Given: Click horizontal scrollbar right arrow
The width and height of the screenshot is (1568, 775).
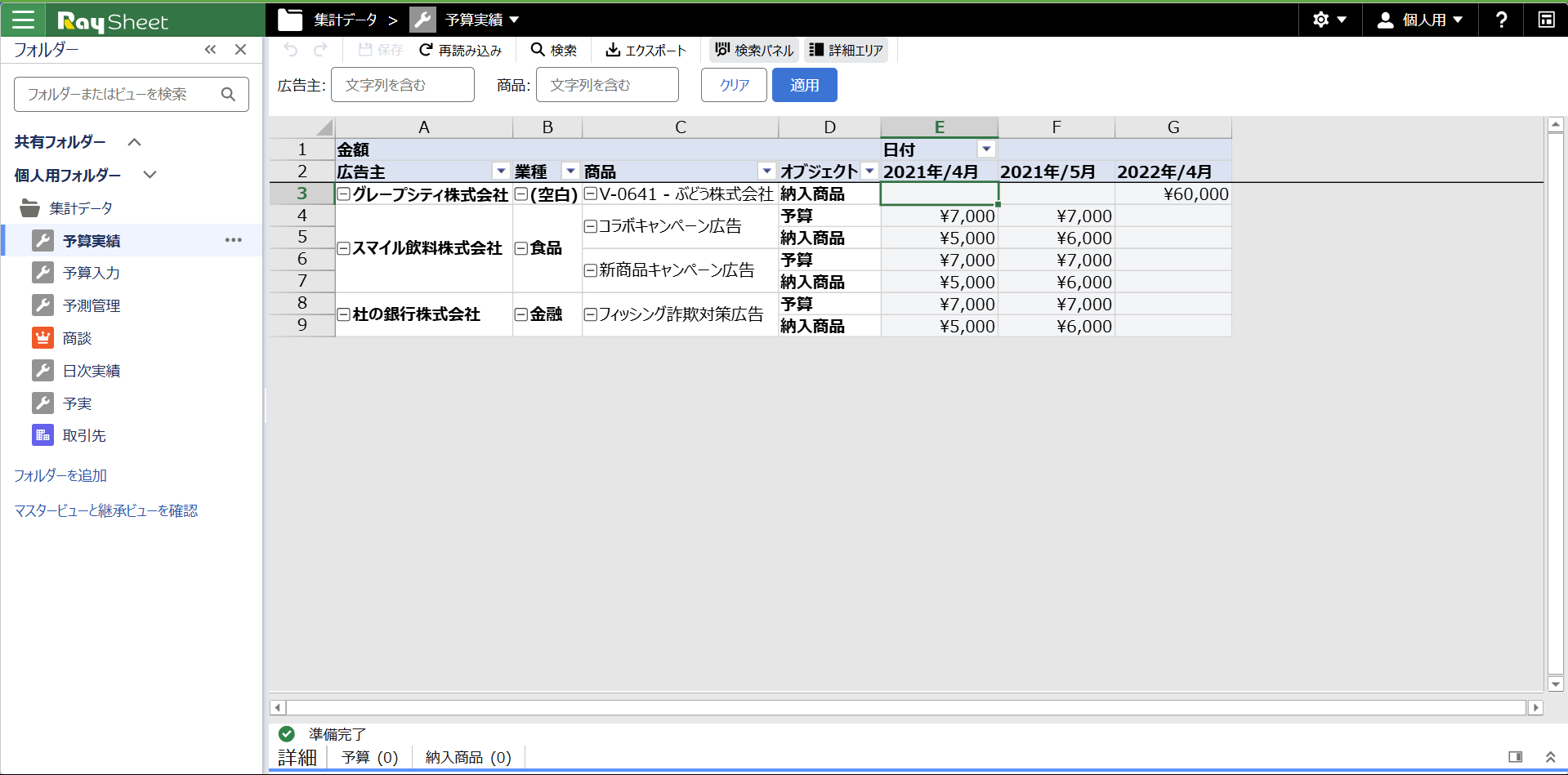Looking at the screenshot, I should pyautogui.click(x=1535, y=707).
